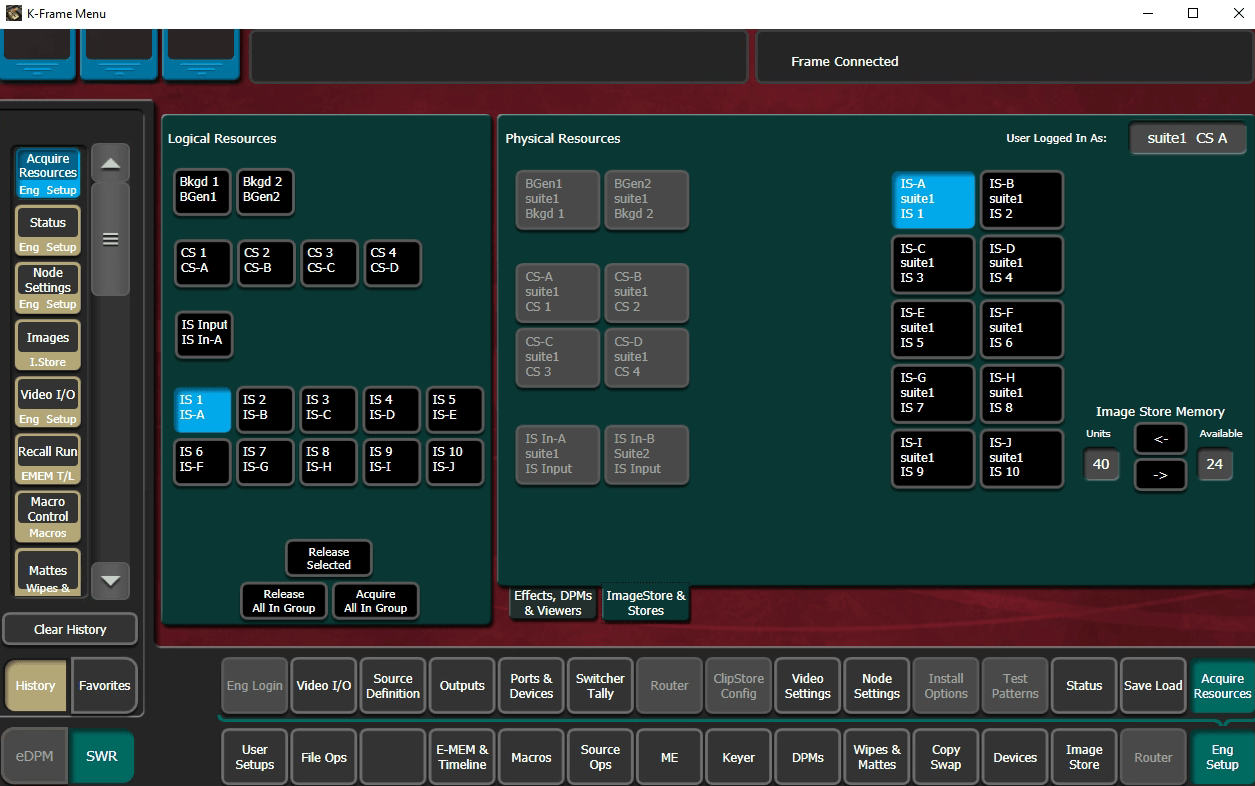Switch to ImageStore & Stores tab
Viewport: 1255px width, 786px height.
pyautogui.click(x=646, y=603)
